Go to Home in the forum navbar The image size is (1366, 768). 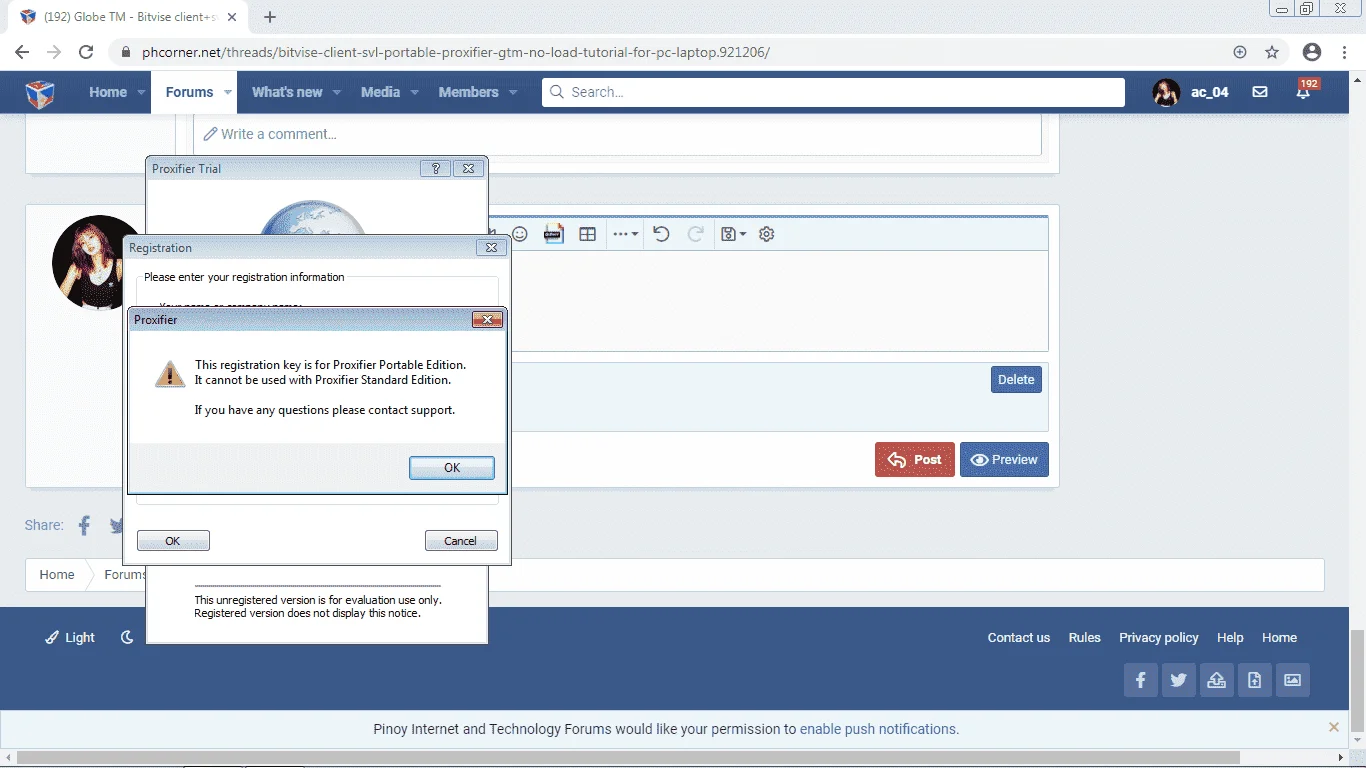(x=108, y=92)
